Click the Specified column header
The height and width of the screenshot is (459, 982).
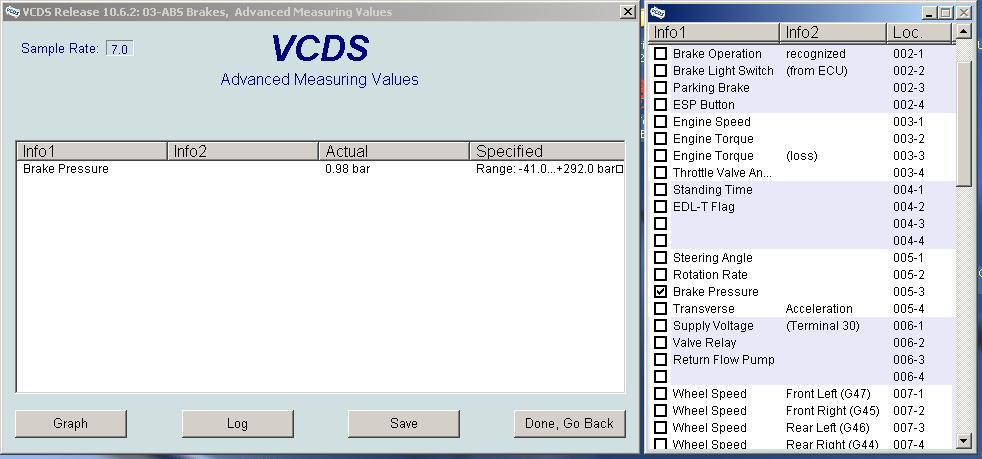click(x=547, y=151)
